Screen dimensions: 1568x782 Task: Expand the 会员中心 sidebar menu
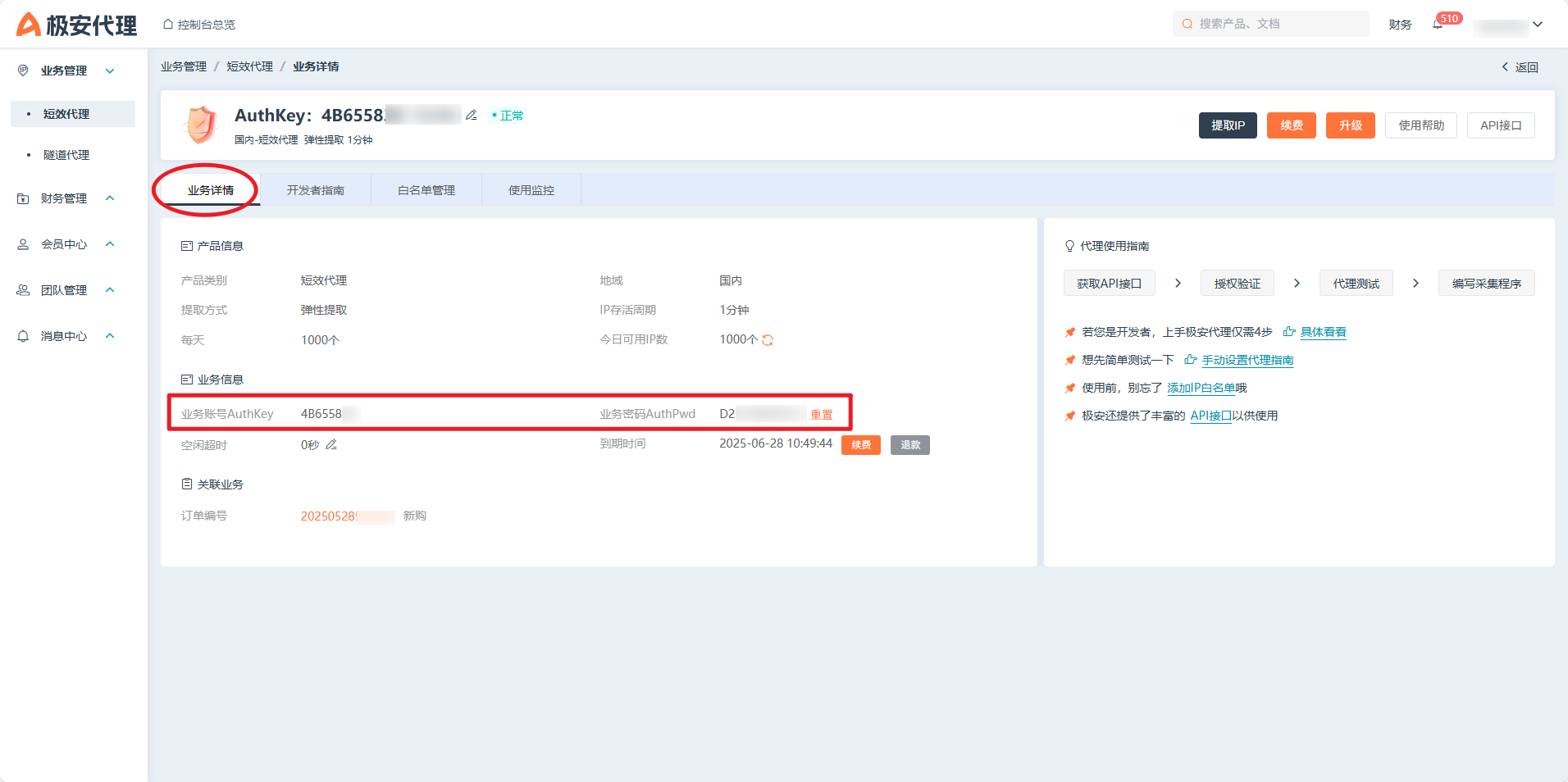click(110, 244)
